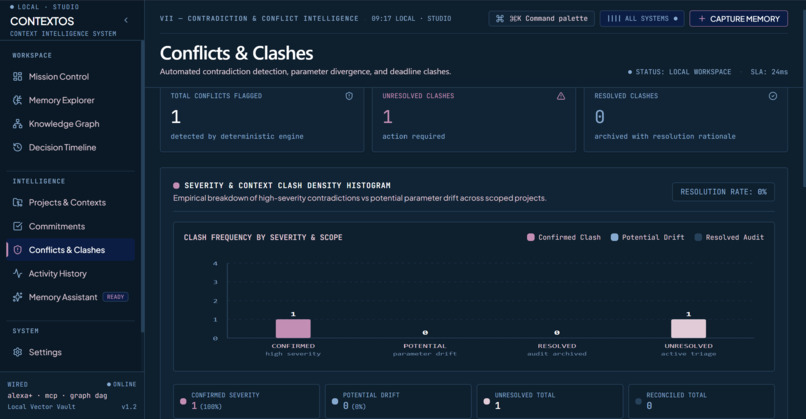The width and height of the screenshot is (806, 419).
Task: Toggle Confirmed Clash legend entry
Action: pos(564,238)
